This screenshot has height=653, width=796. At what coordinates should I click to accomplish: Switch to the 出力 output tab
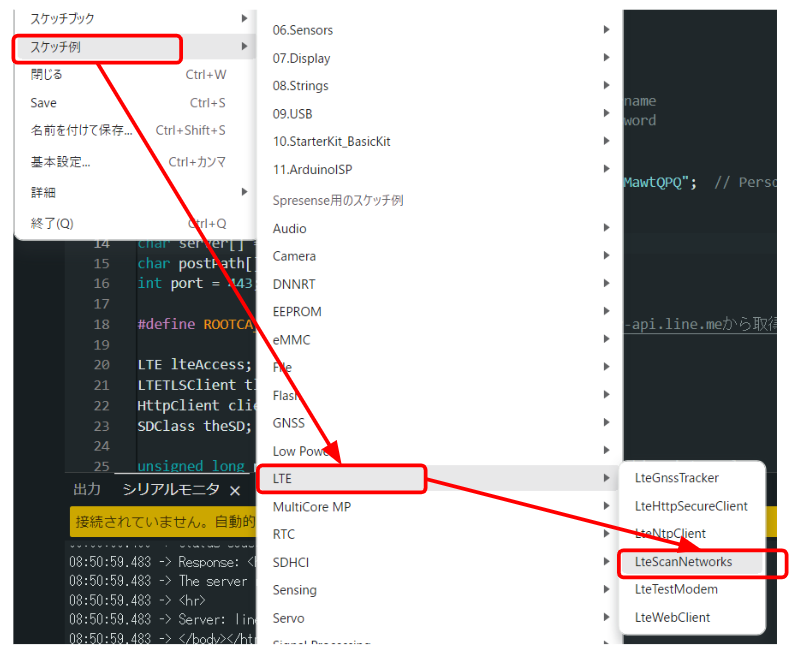point(87,490)
